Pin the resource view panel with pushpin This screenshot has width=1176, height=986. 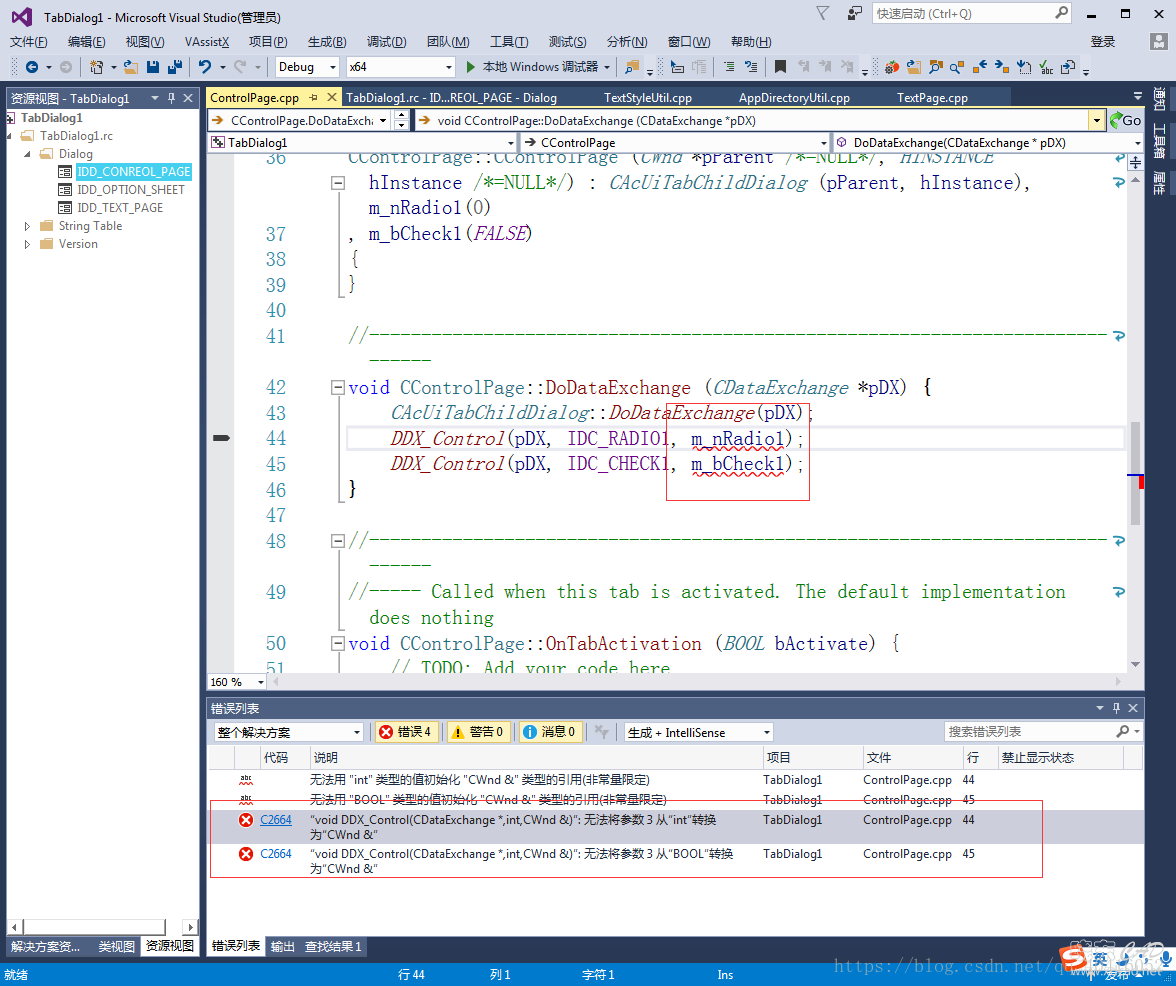[x=171, y=98]
